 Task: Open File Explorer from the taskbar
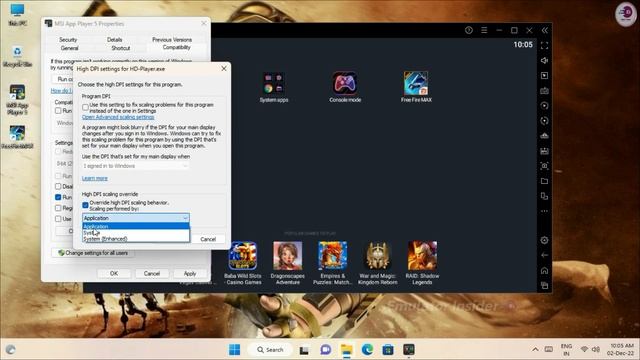[x=347, y=349]
